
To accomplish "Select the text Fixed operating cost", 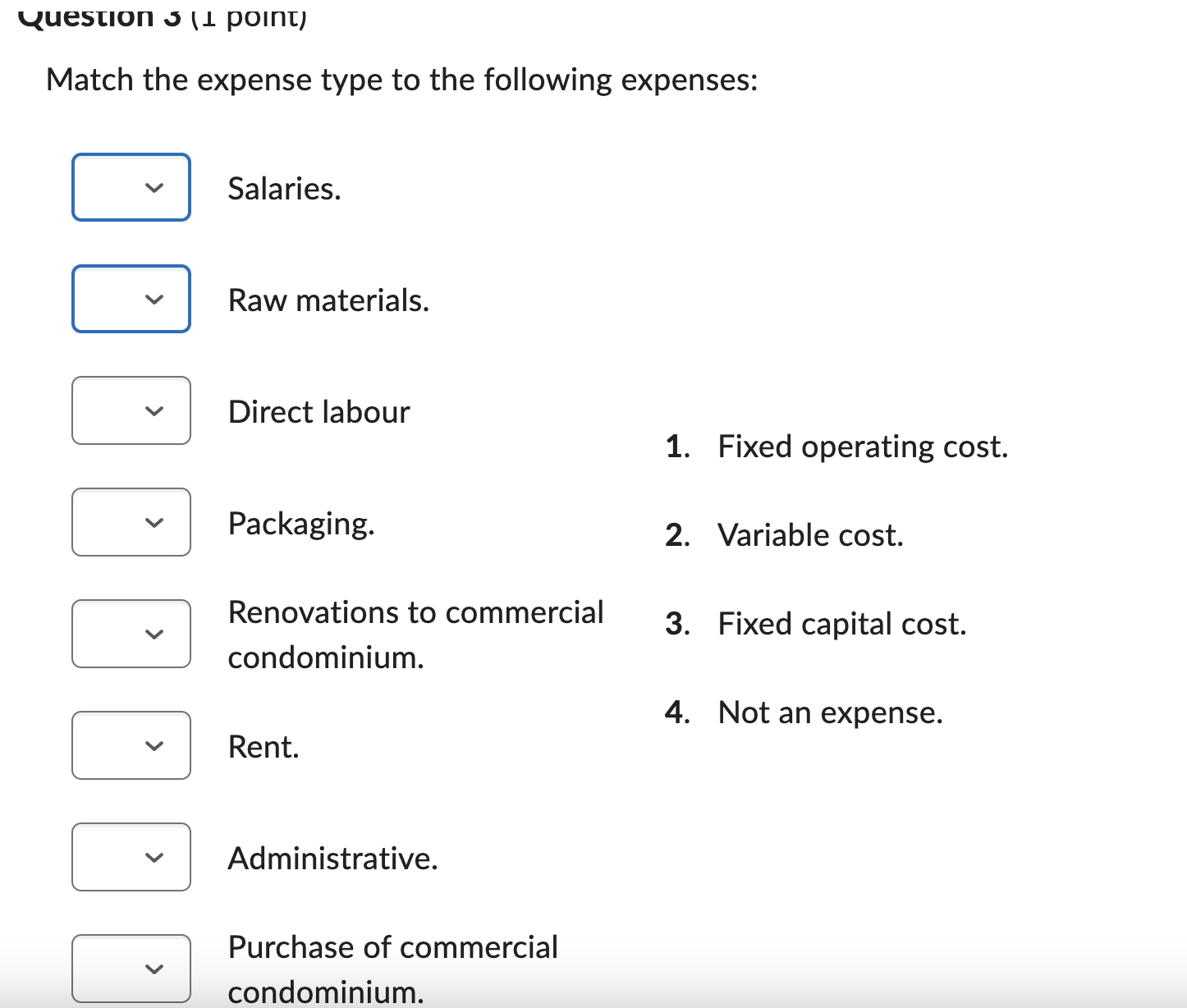I will tap(862, 447).
